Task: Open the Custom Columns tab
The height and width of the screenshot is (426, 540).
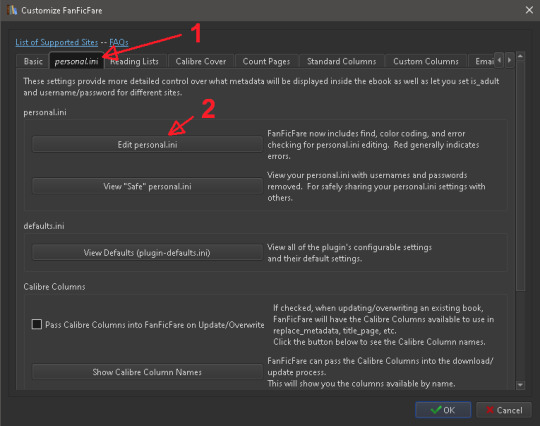Action: 426,61
